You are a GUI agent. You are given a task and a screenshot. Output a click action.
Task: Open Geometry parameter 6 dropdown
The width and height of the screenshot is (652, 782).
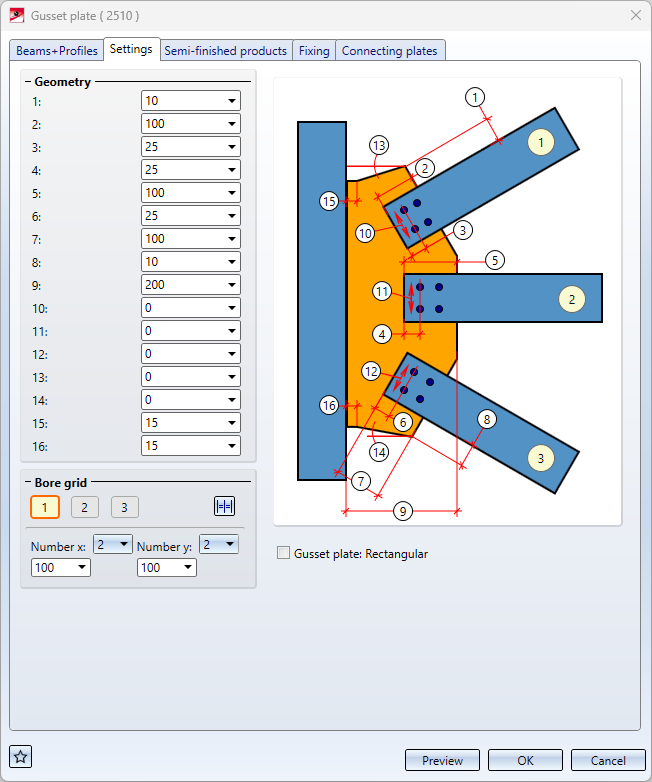pyautogui.click(x=232, y=215)
